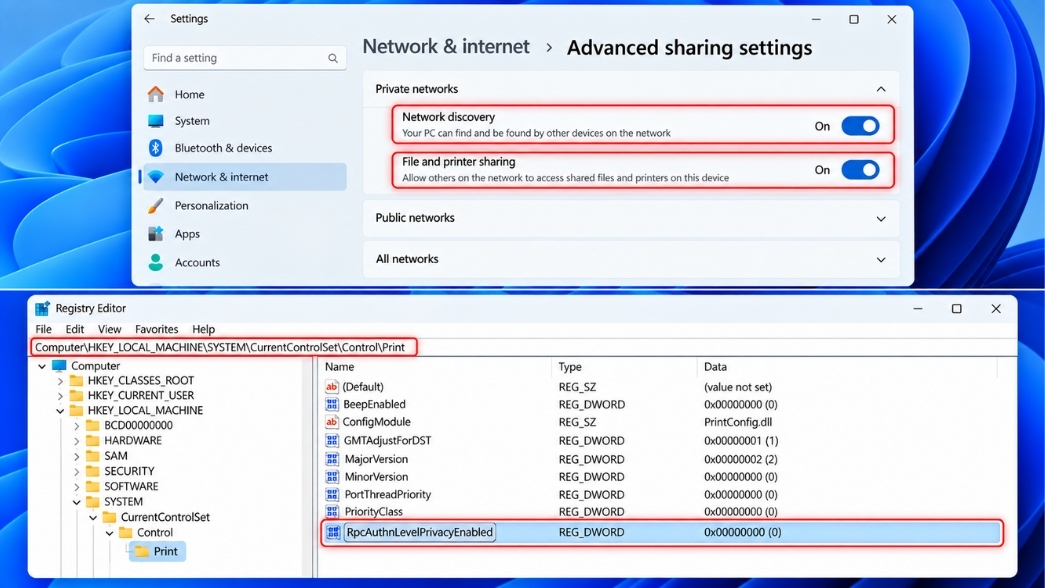Minimize the Settings window

point(816,19)
